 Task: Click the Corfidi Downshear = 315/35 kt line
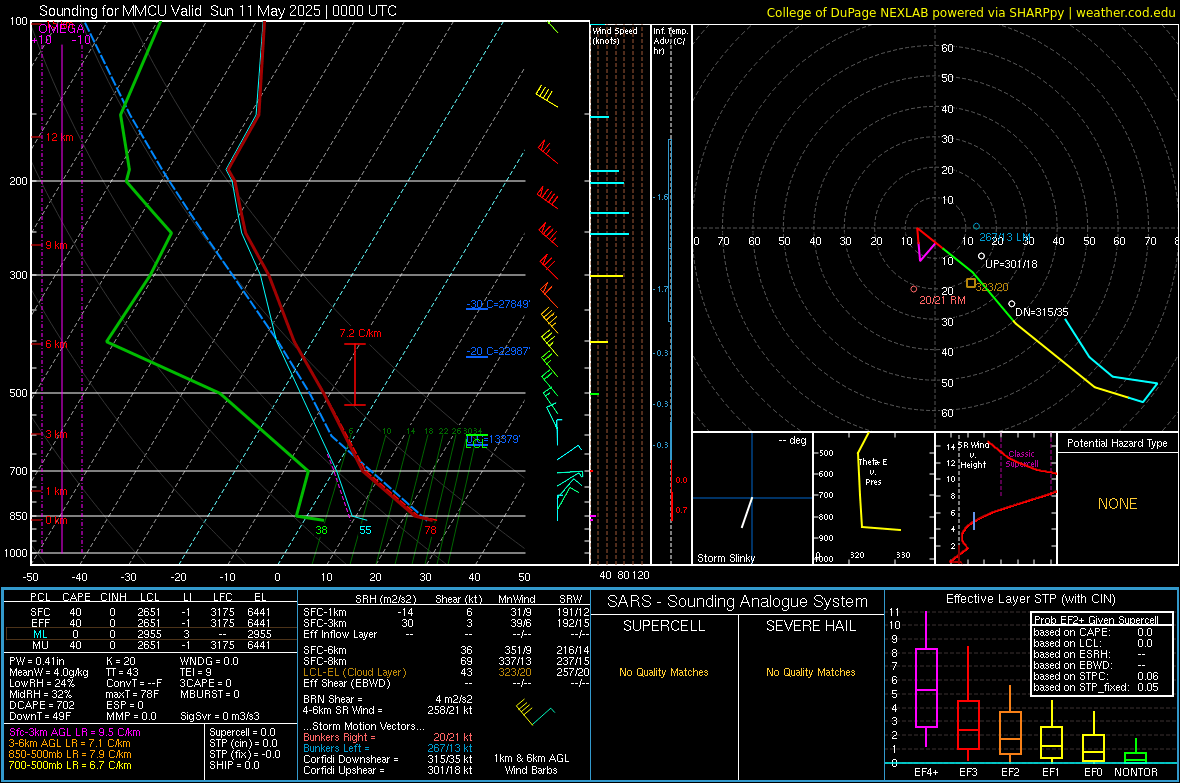pyautogui.click(x=388, y=759)
